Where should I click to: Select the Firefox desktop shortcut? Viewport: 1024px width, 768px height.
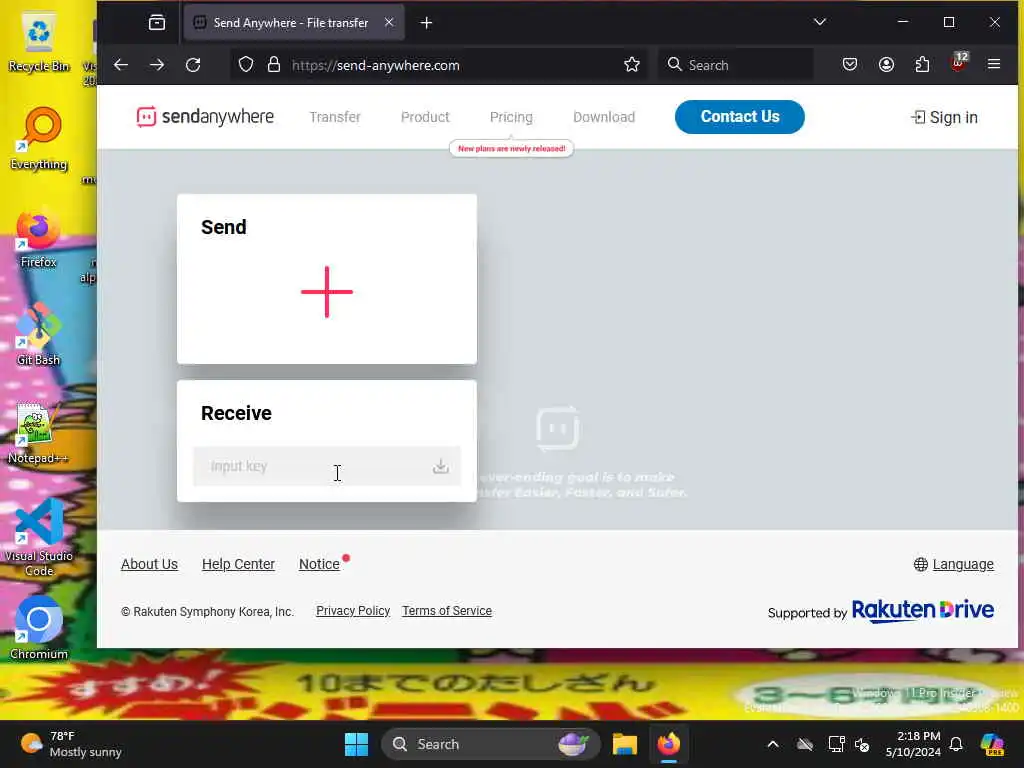coord(39,239)
